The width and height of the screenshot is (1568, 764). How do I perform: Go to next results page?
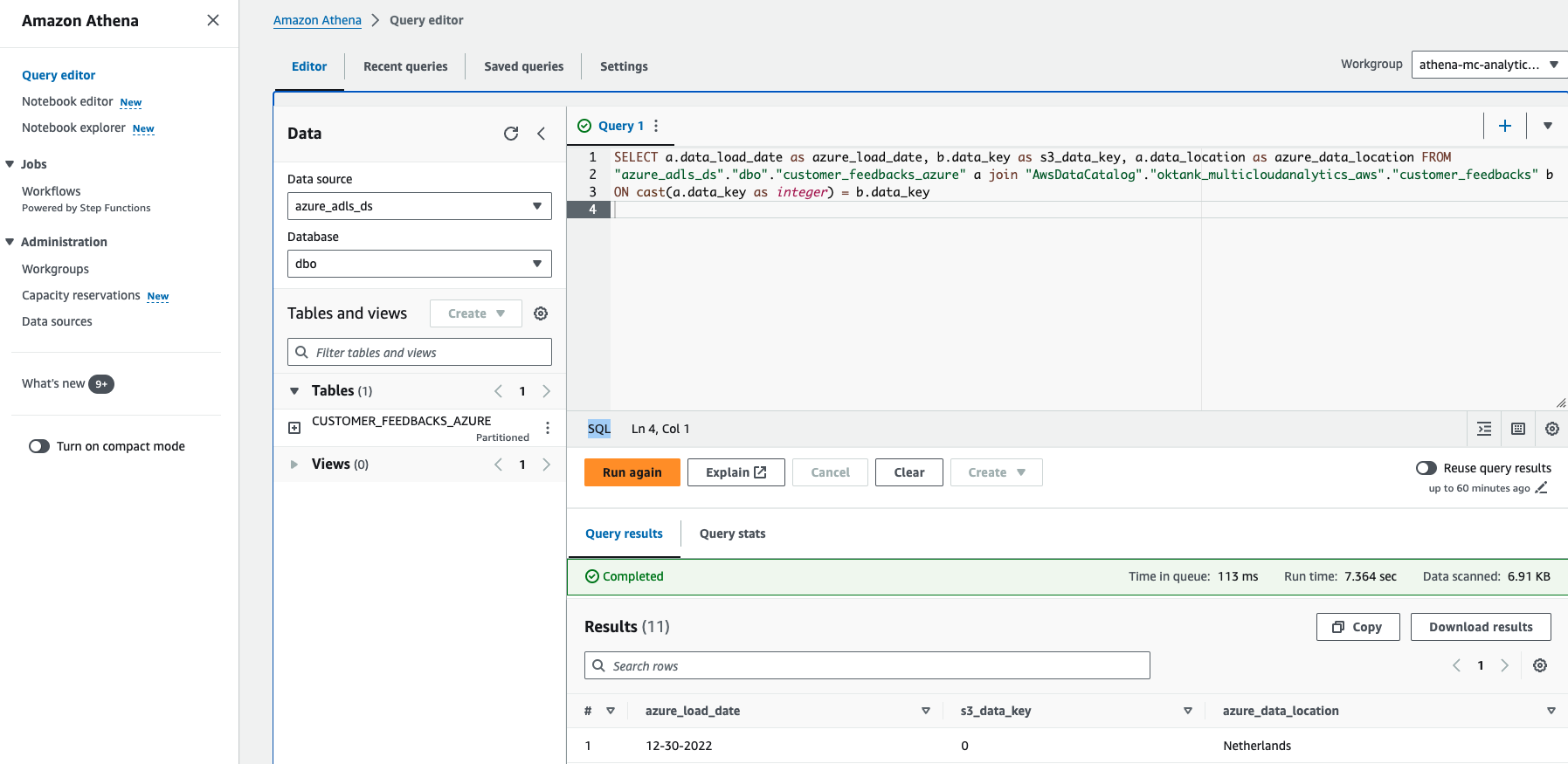pos(1504,665)
